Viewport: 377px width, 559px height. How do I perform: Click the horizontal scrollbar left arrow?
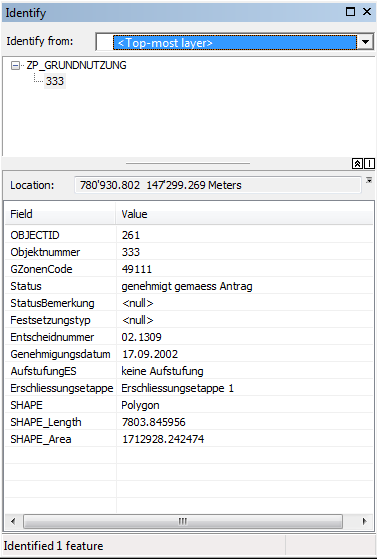13,522
